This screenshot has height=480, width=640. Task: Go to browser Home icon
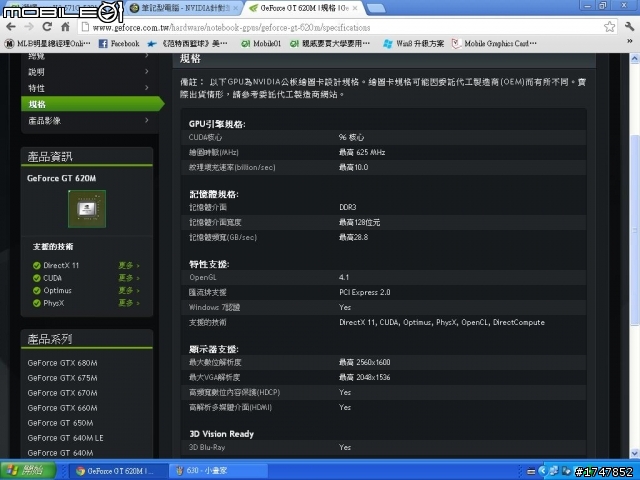[x=65, y=27]
